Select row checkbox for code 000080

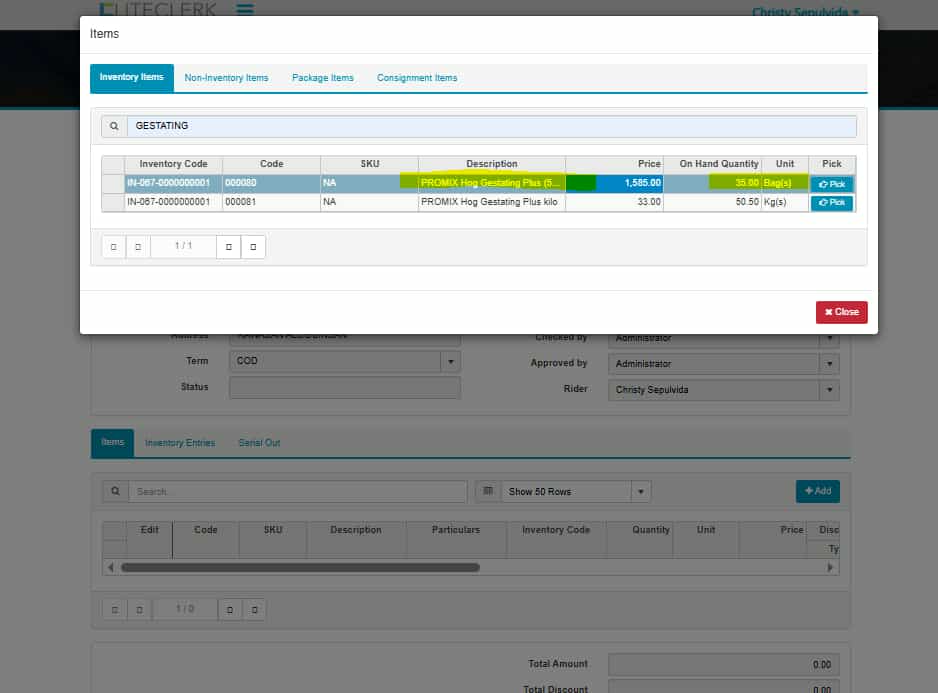coord(113,184)
